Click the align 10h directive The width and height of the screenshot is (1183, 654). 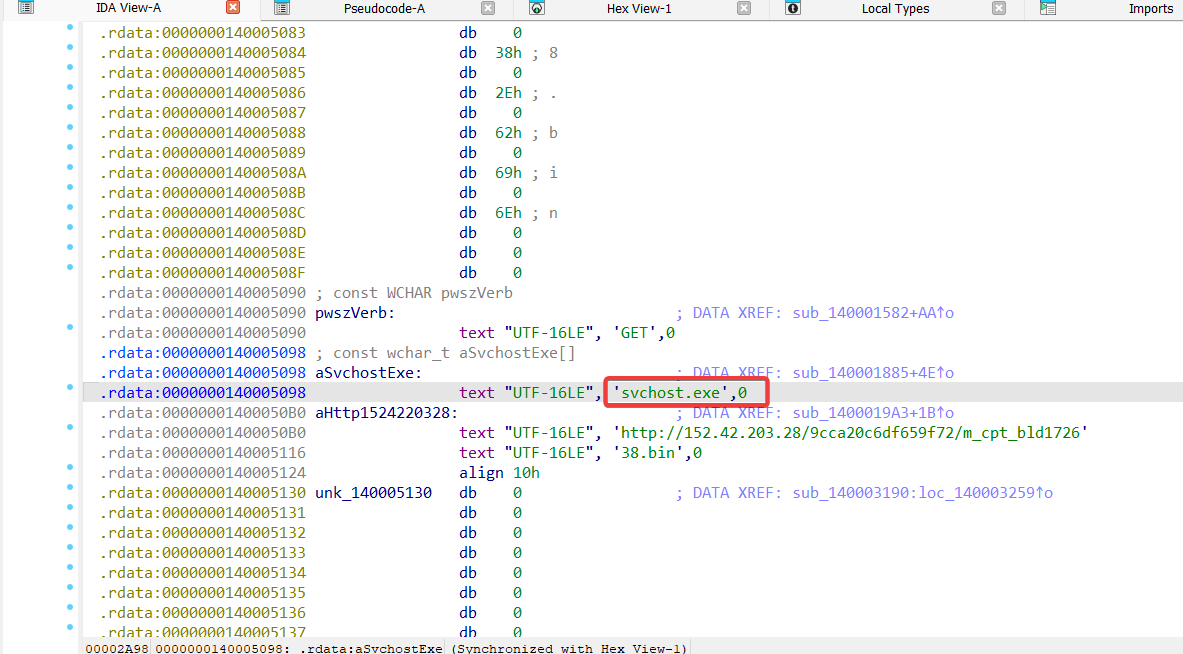(x=499, y=472)
